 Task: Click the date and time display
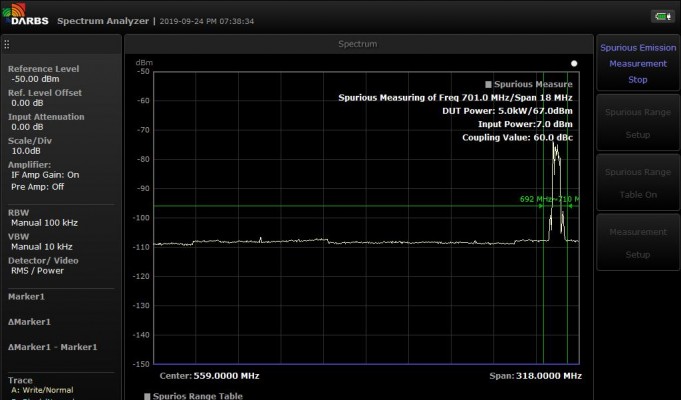click(207, 21)
